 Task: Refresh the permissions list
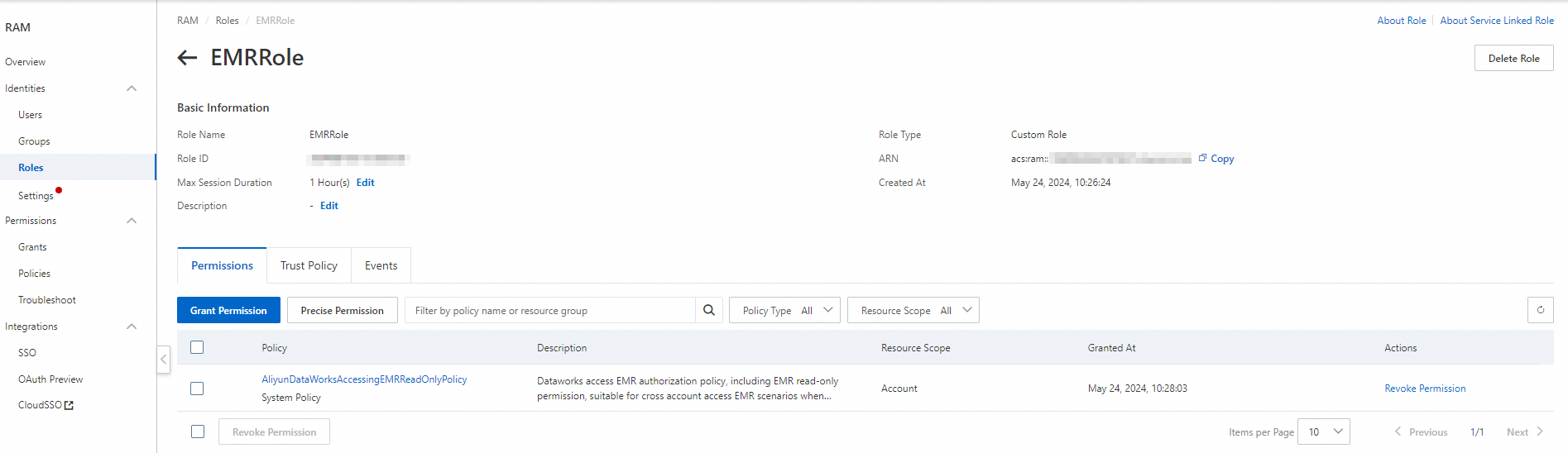pos(1540,310)
